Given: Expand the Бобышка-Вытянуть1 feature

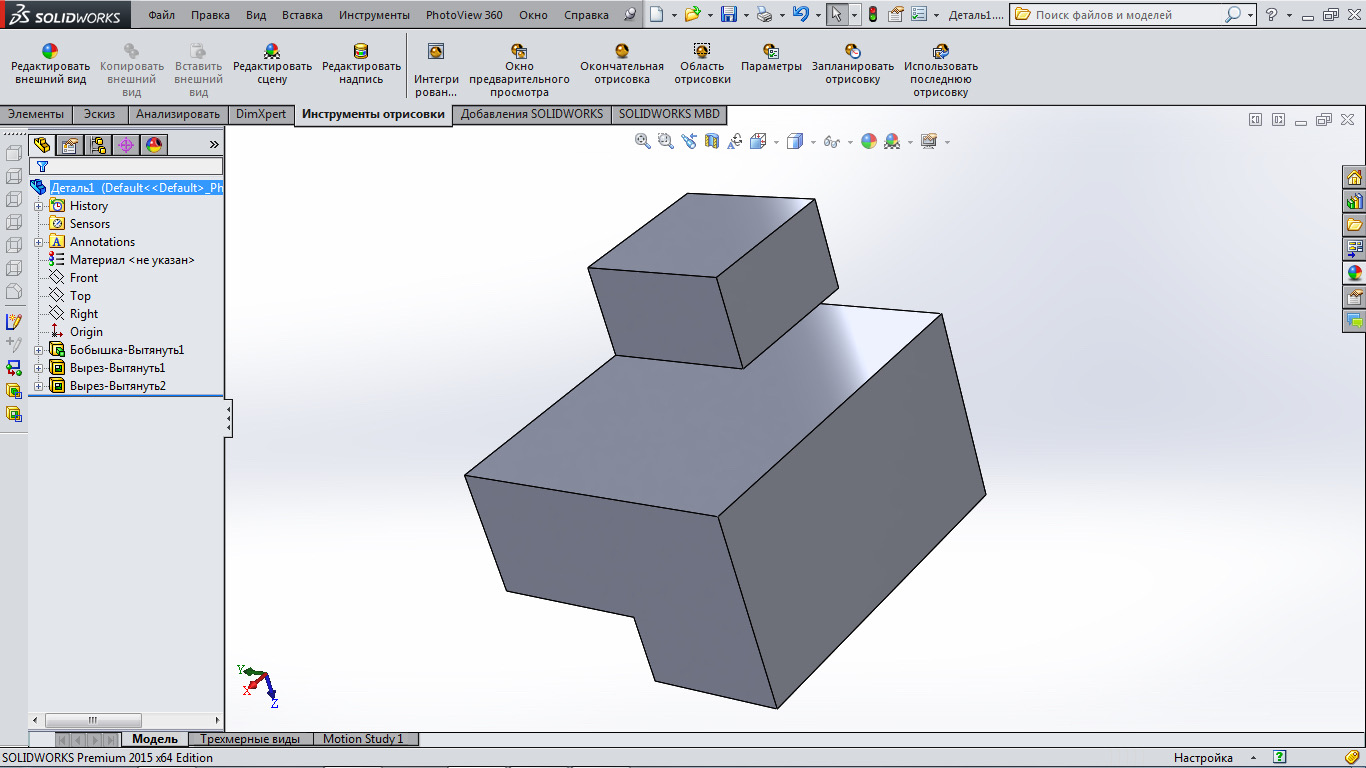Looking at the screenshot, I should point(39,350).
